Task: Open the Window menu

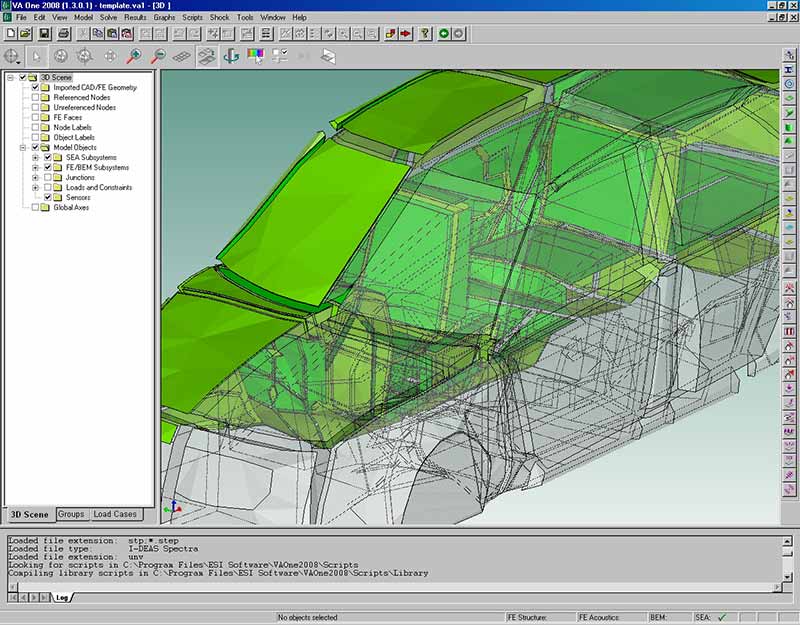Action: pyautogui.click(x=273, y=17)
